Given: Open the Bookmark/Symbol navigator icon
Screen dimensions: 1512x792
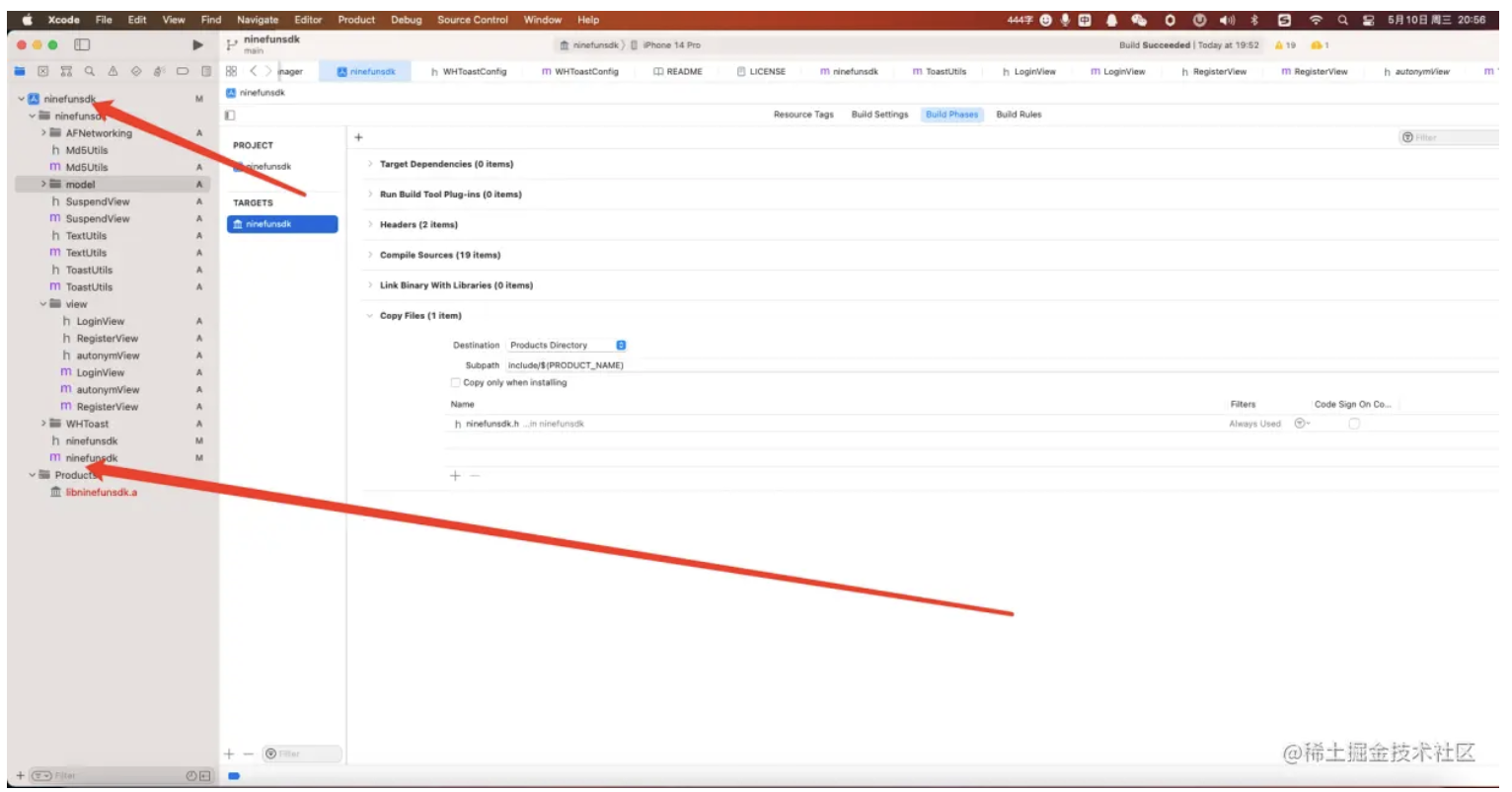Looking at the screenshot, I should pos(66,71).
